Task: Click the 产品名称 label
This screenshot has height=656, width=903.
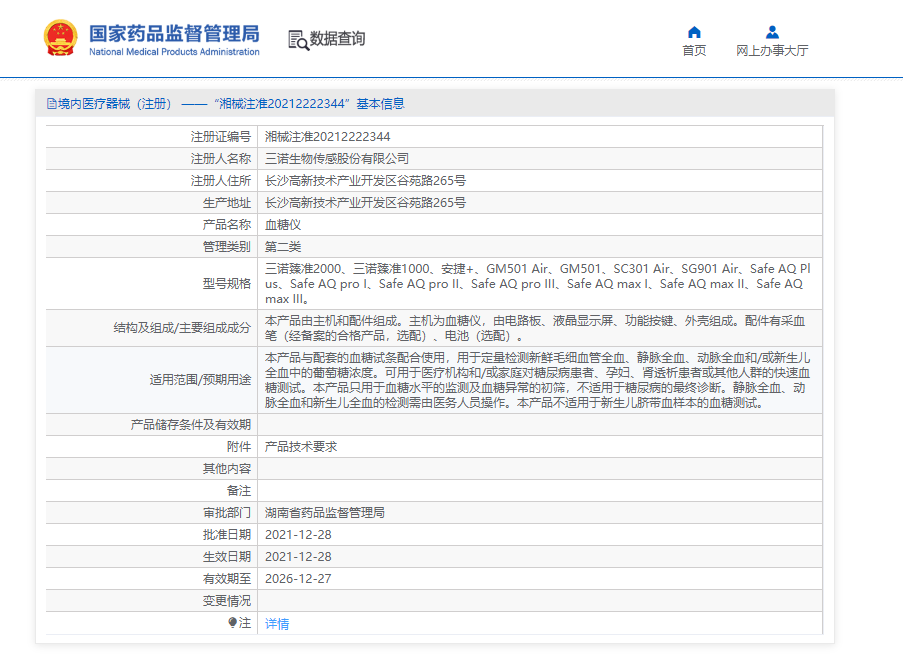Action: click(x=227, y=225)
